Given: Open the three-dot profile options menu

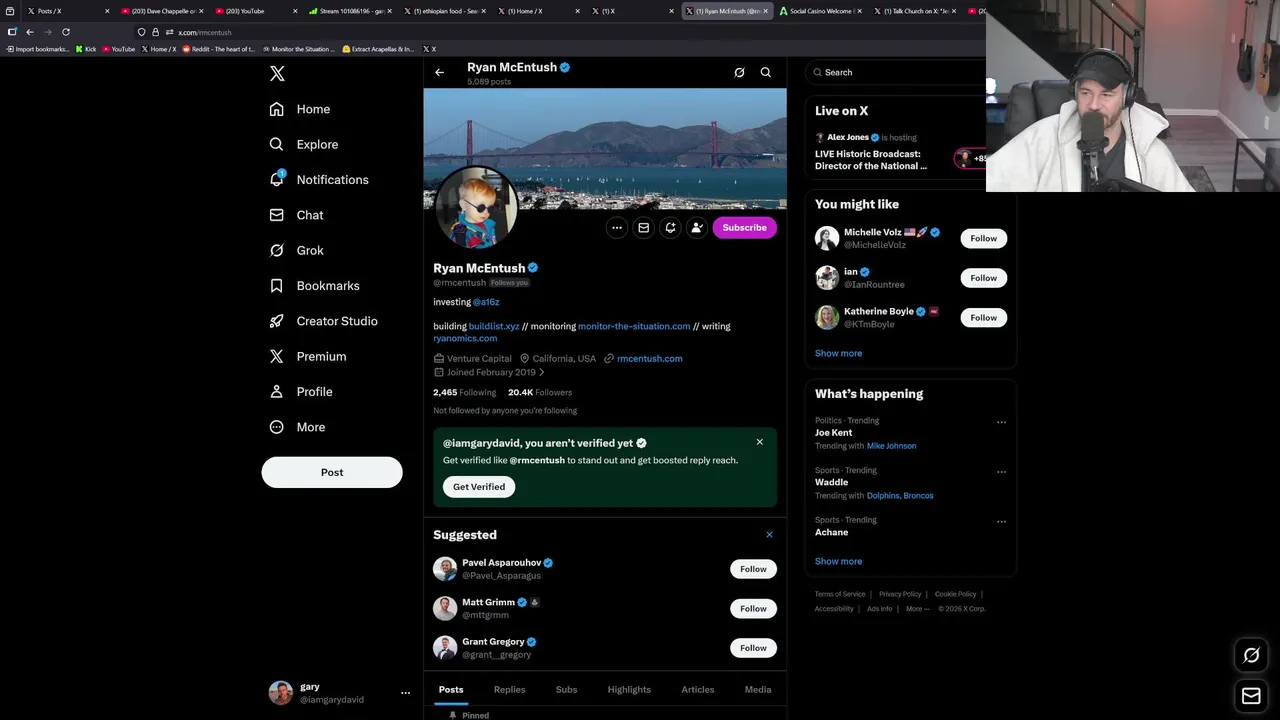Looking at the screenshot, I should pos(617,228).
